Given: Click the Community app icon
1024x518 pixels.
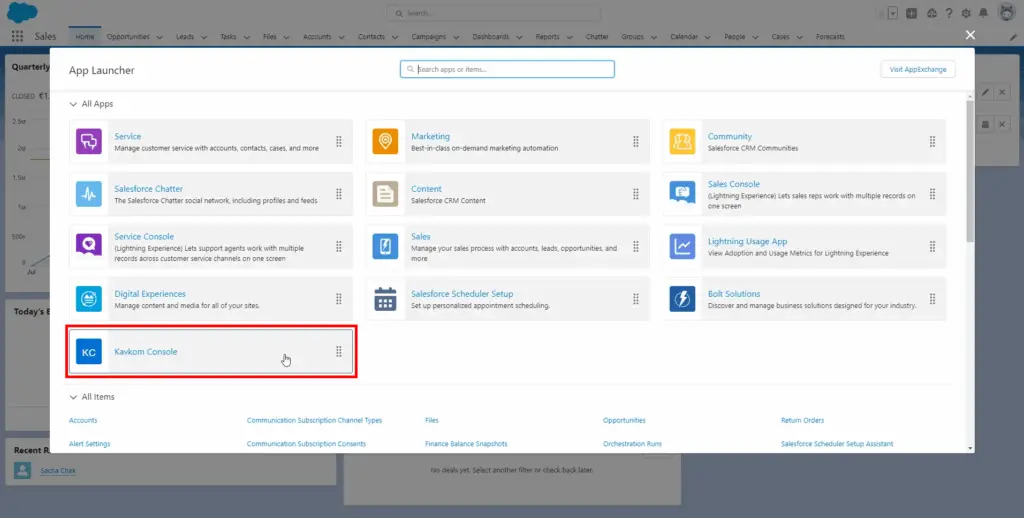Looking at the screenshot, I should point(682,142).
